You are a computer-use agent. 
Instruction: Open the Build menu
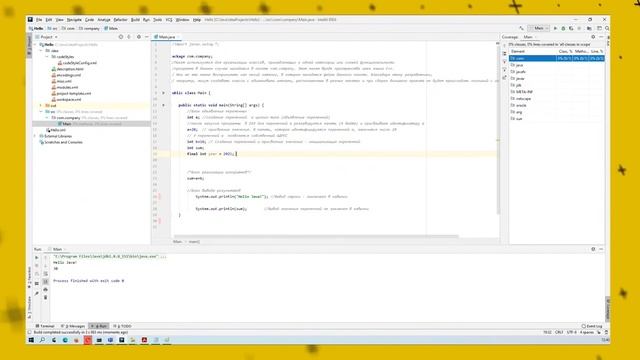(x=135, y=20)
